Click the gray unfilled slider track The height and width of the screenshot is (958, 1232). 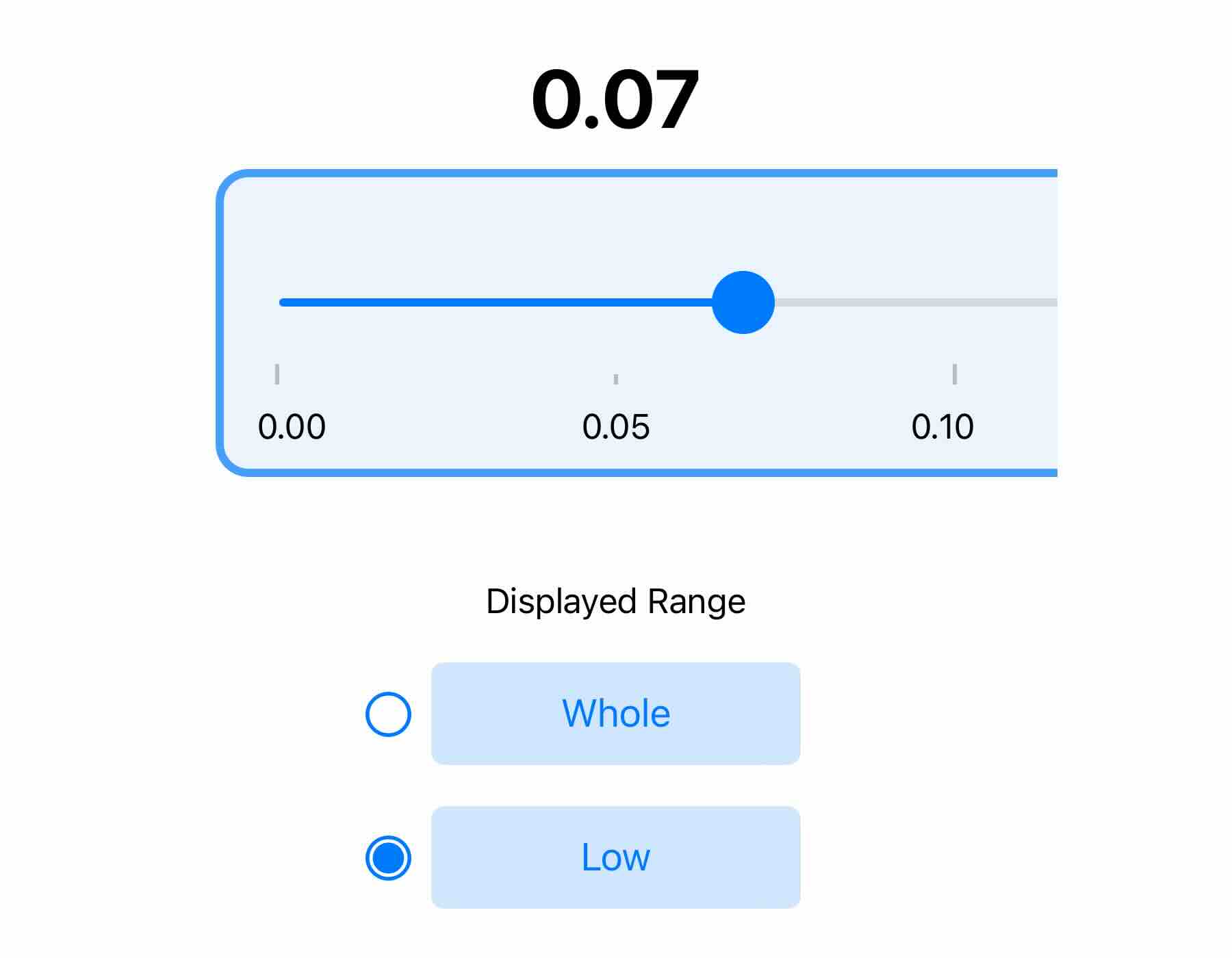[910, 302]
